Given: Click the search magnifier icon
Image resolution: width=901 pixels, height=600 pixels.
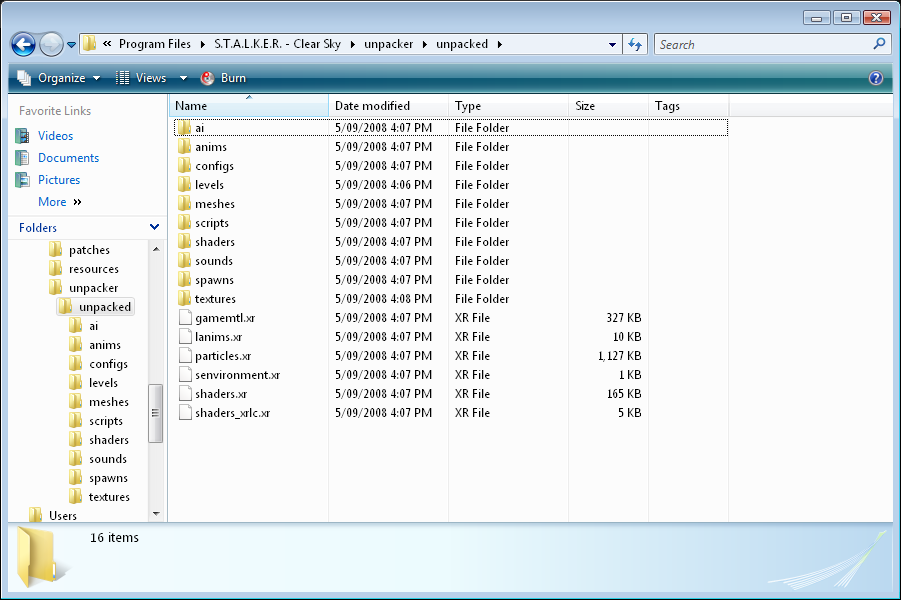Looking at the screenshot, I should [879, 45].
